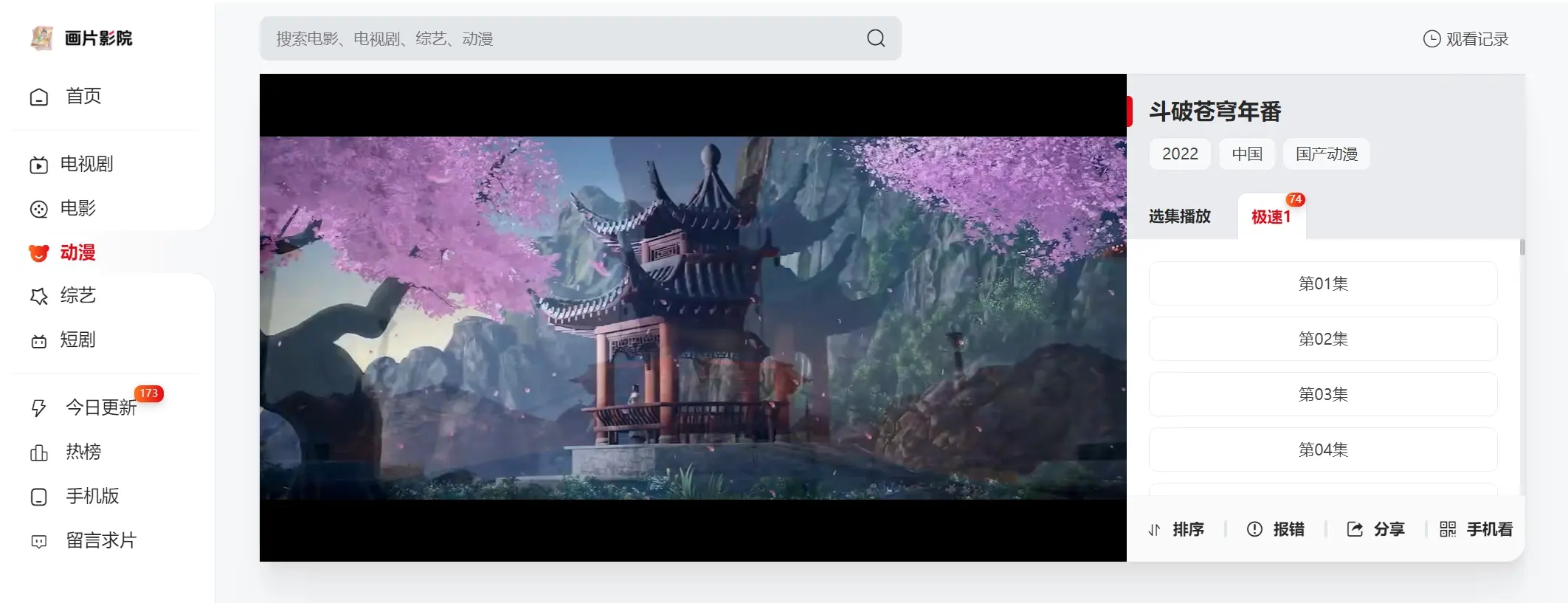Report a problem with 报错

coord(1276,529)
